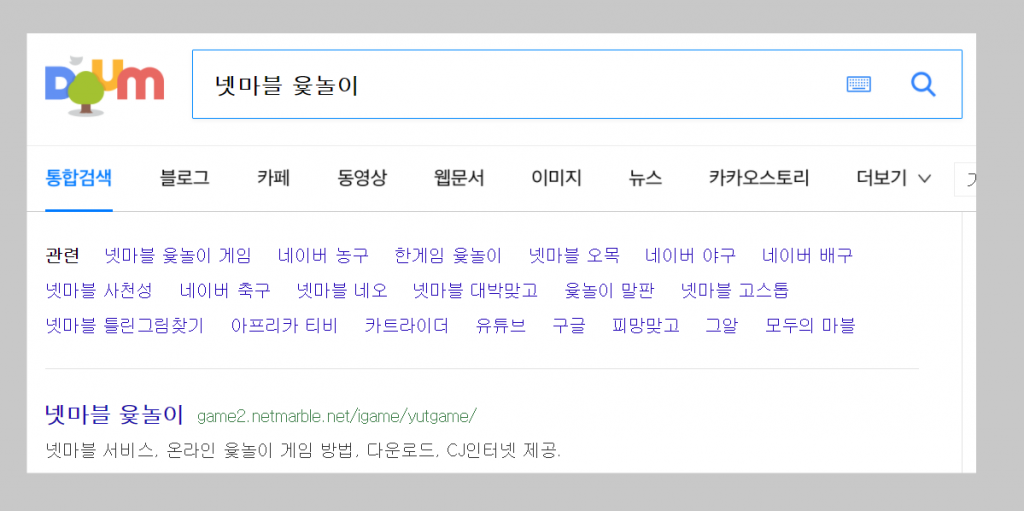The height and width of the screenshot is (511, 1024).
Task: Open related search 넷마블 사천성
Action: coord(99,290)
